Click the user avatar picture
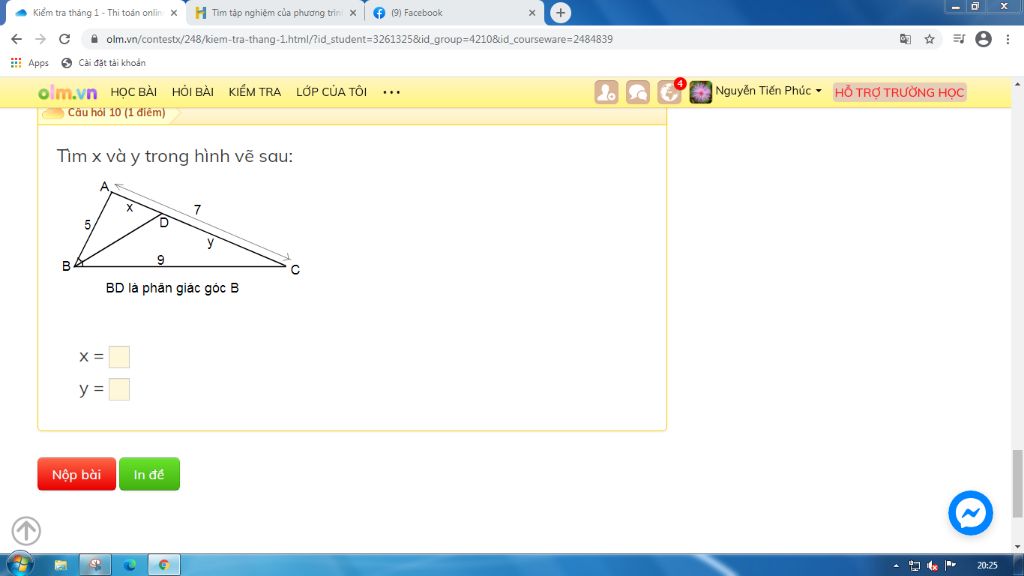This screenshot has height=576, width=1024. pos(700,92)
